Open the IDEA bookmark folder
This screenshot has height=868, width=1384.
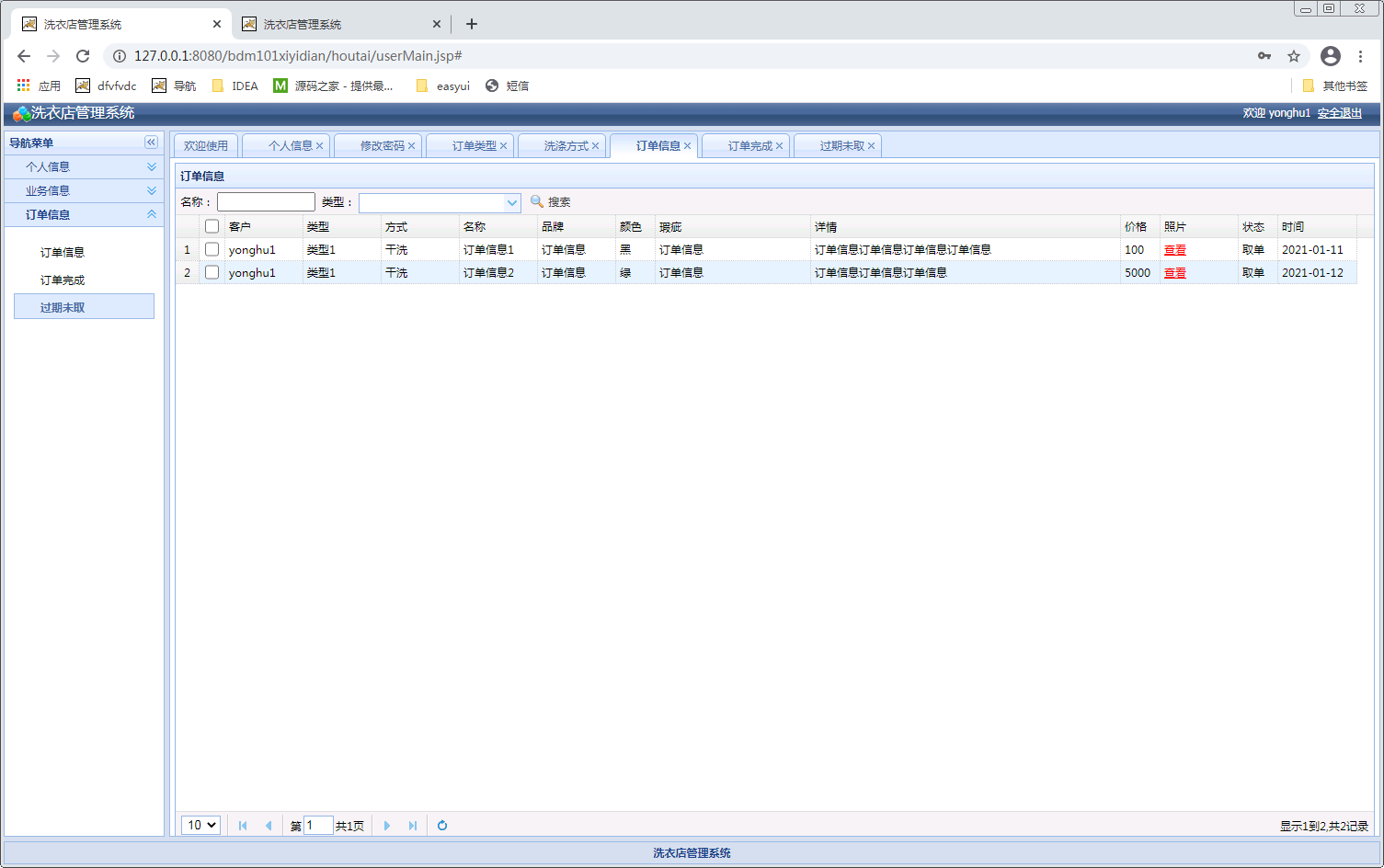pos(235,86)
